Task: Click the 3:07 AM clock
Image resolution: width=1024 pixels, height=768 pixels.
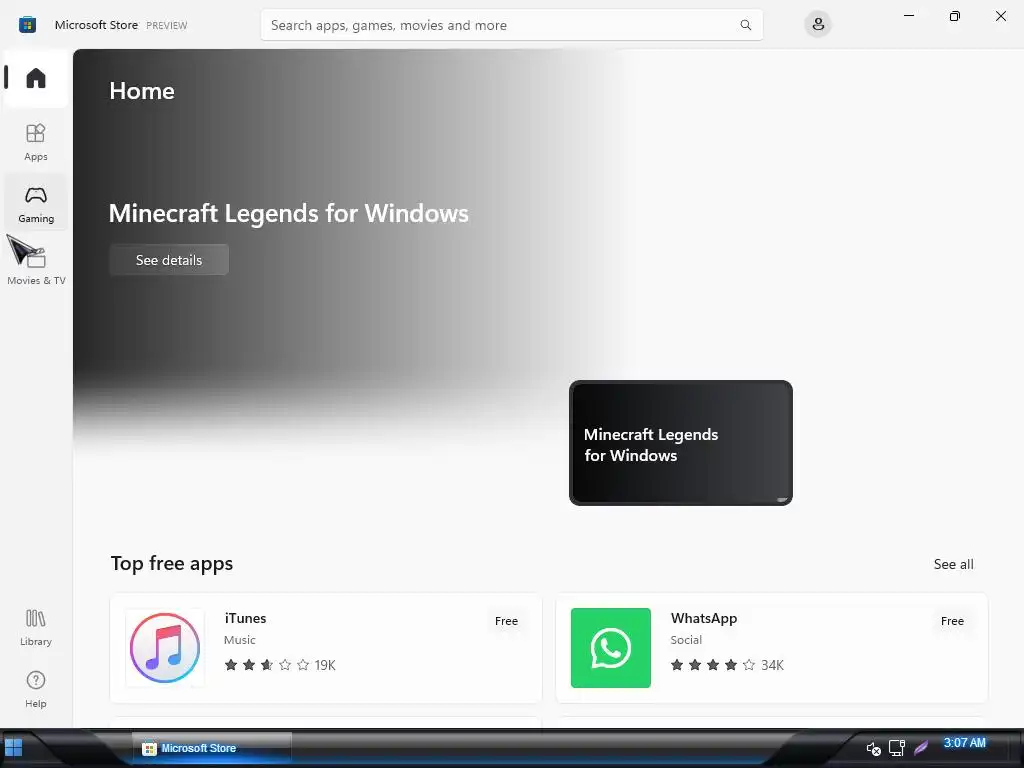Action: (965, 743)
